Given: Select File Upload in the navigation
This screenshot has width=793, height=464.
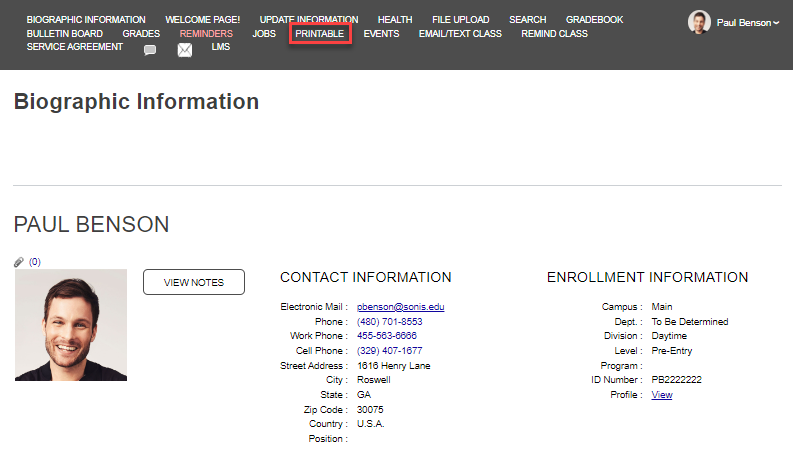Looking at the screenshot, I should tap(461, 20).
